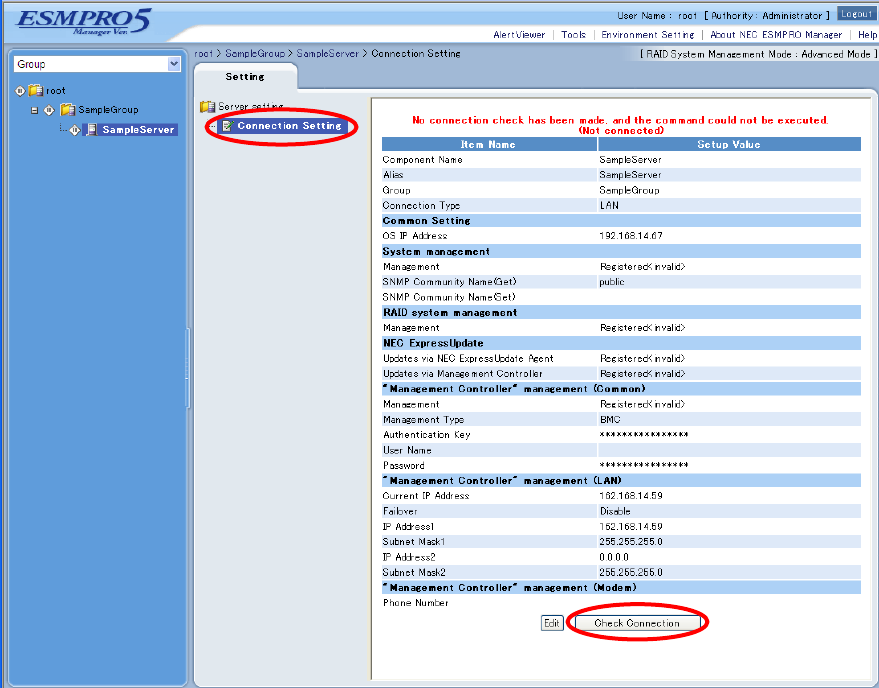Screen dimensions: 879x688
Task: Click the Setup Value column header
Action: click(x=729, y=145)
